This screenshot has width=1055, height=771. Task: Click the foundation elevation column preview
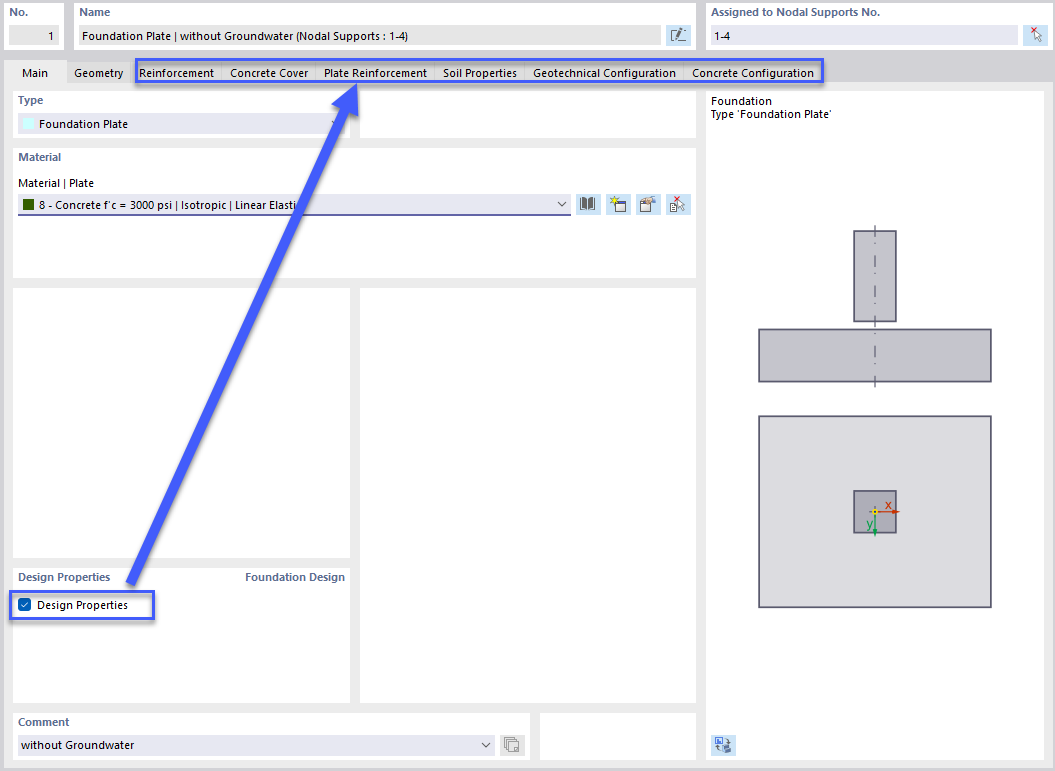click(x=875, y=277)
